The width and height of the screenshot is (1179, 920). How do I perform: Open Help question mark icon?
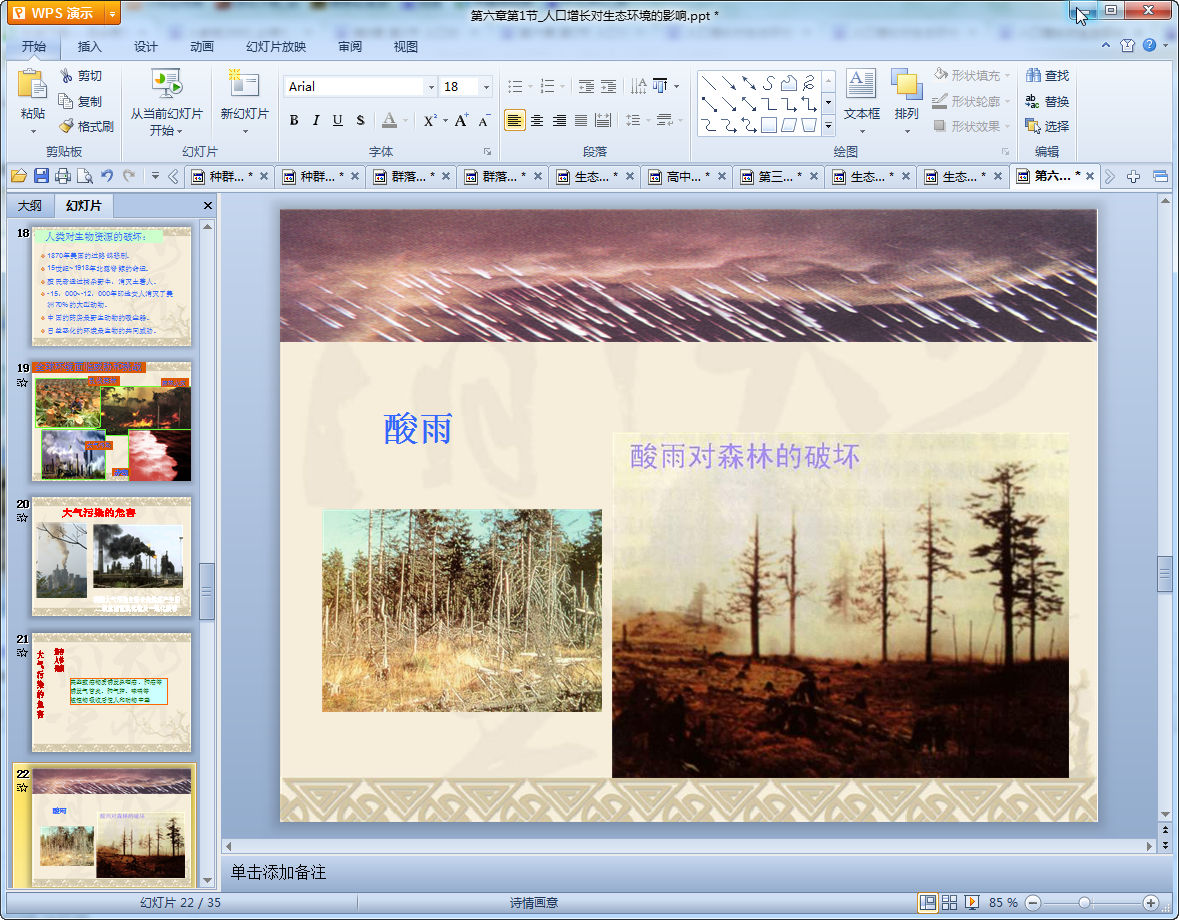[x=1149, y=45]
